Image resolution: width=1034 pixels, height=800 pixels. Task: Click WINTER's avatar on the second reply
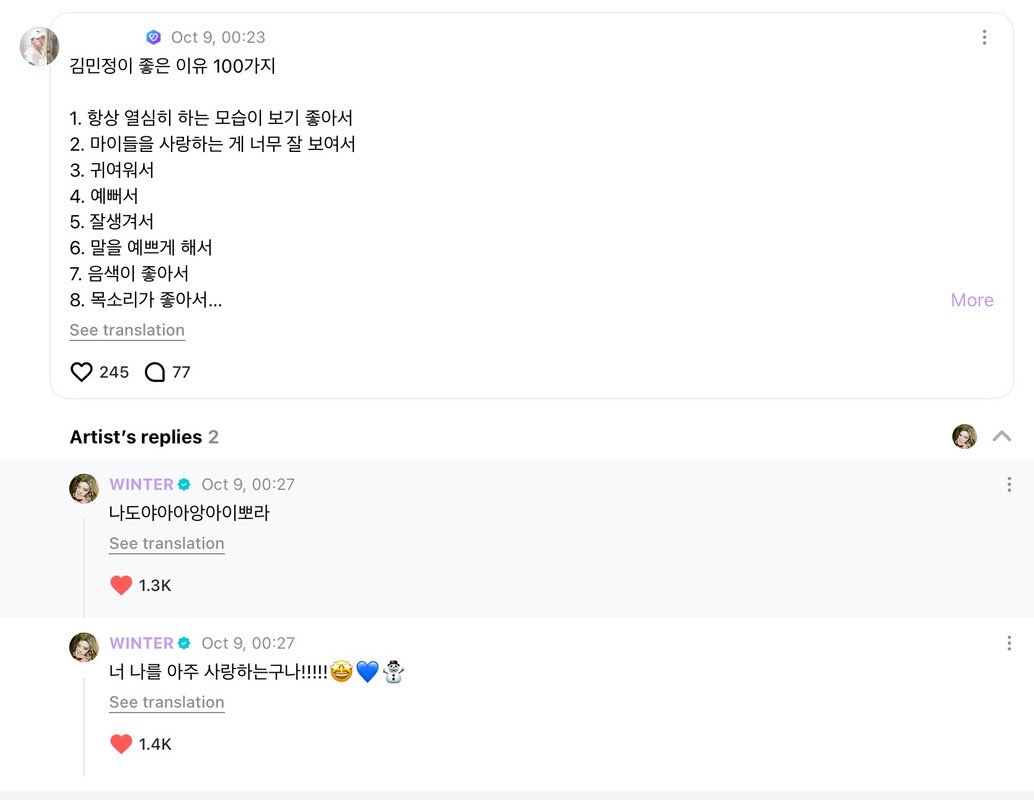pos(84,647)
